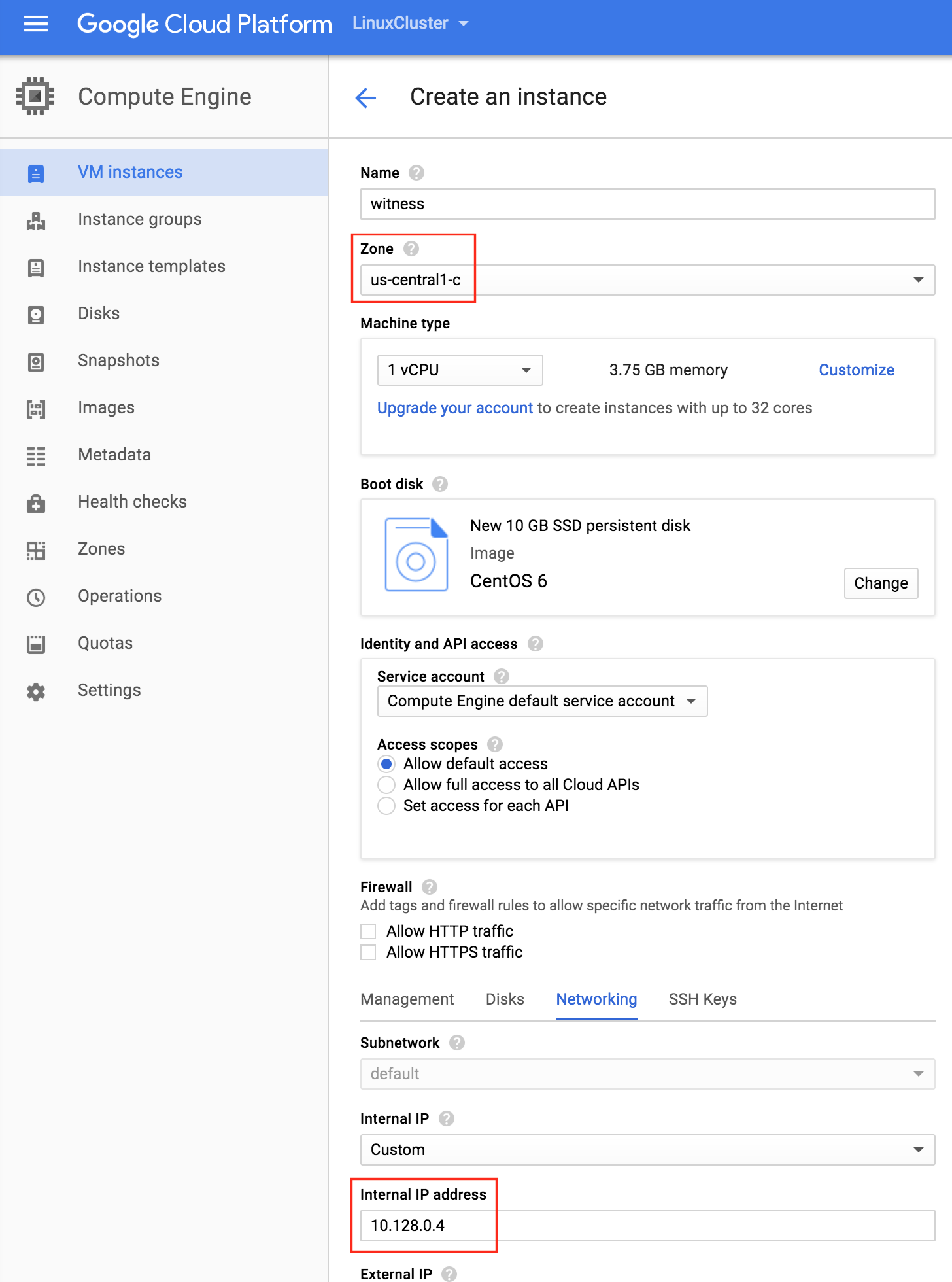
Task: Click the Internal IP address input field
Action: coord(647,1226)
